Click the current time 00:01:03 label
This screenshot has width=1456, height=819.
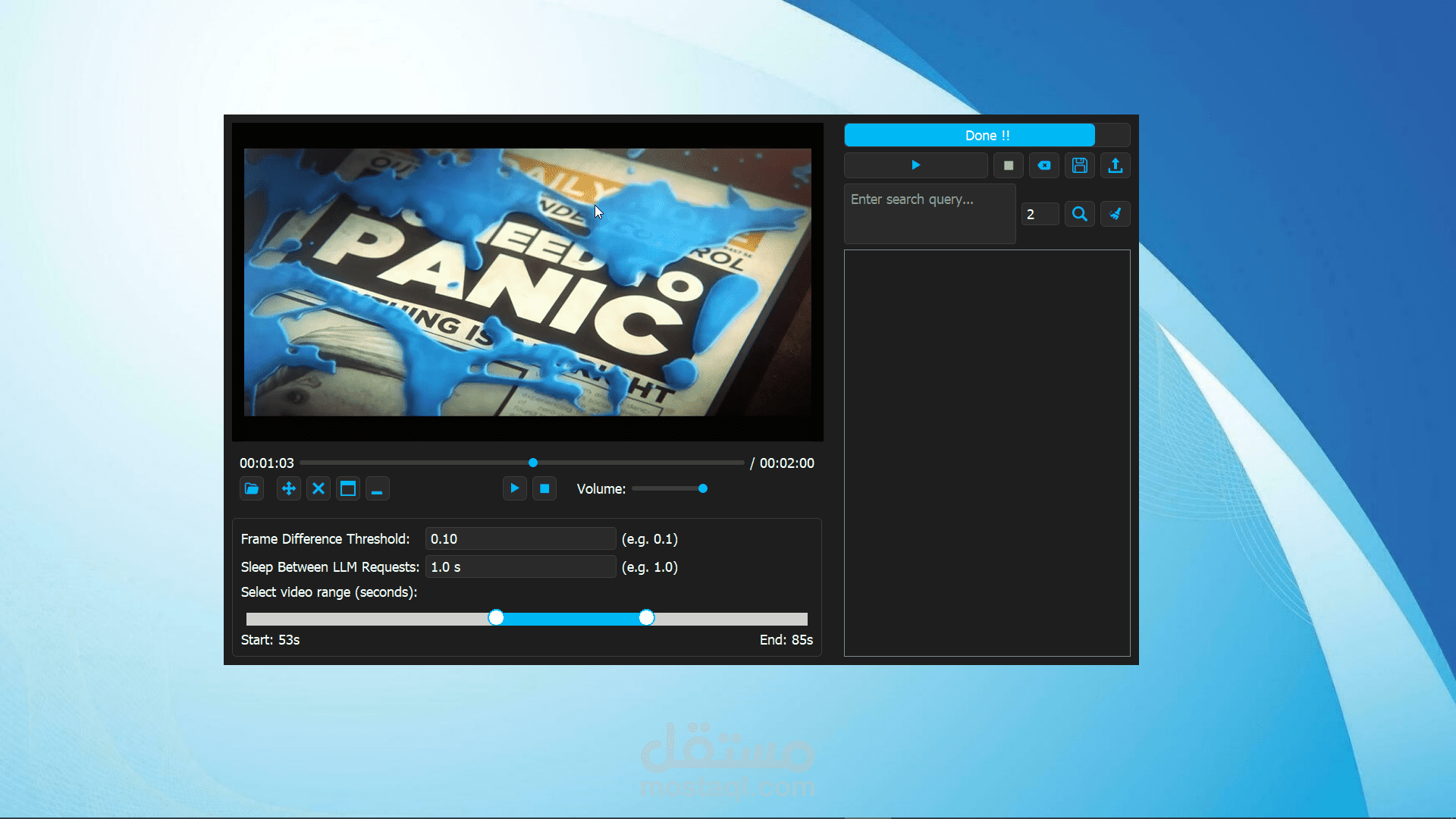coord(267,463)
